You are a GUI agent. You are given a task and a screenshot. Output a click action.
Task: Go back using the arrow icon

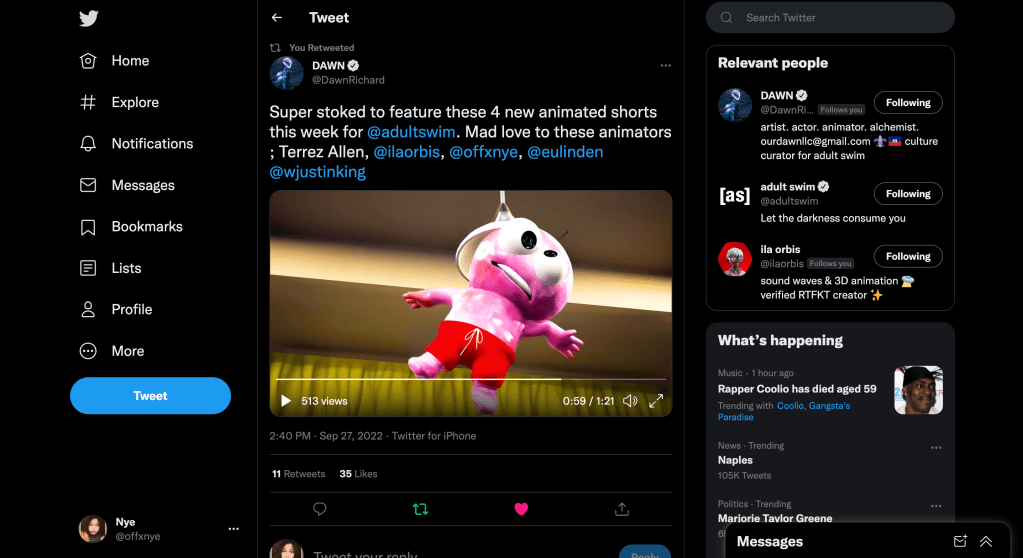pyautogui.click(x=277, y=18)
